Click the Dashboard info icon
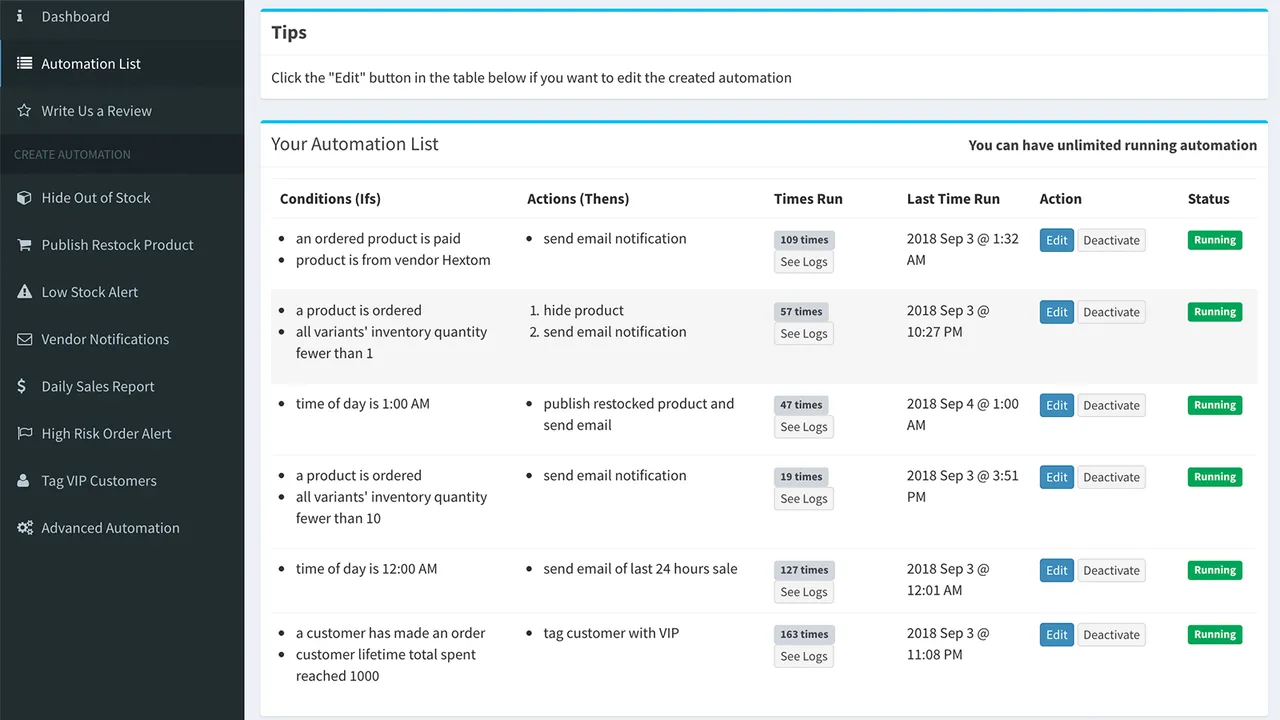The height and width of the screenshot is (720, 1280). [x=24, y=16]
